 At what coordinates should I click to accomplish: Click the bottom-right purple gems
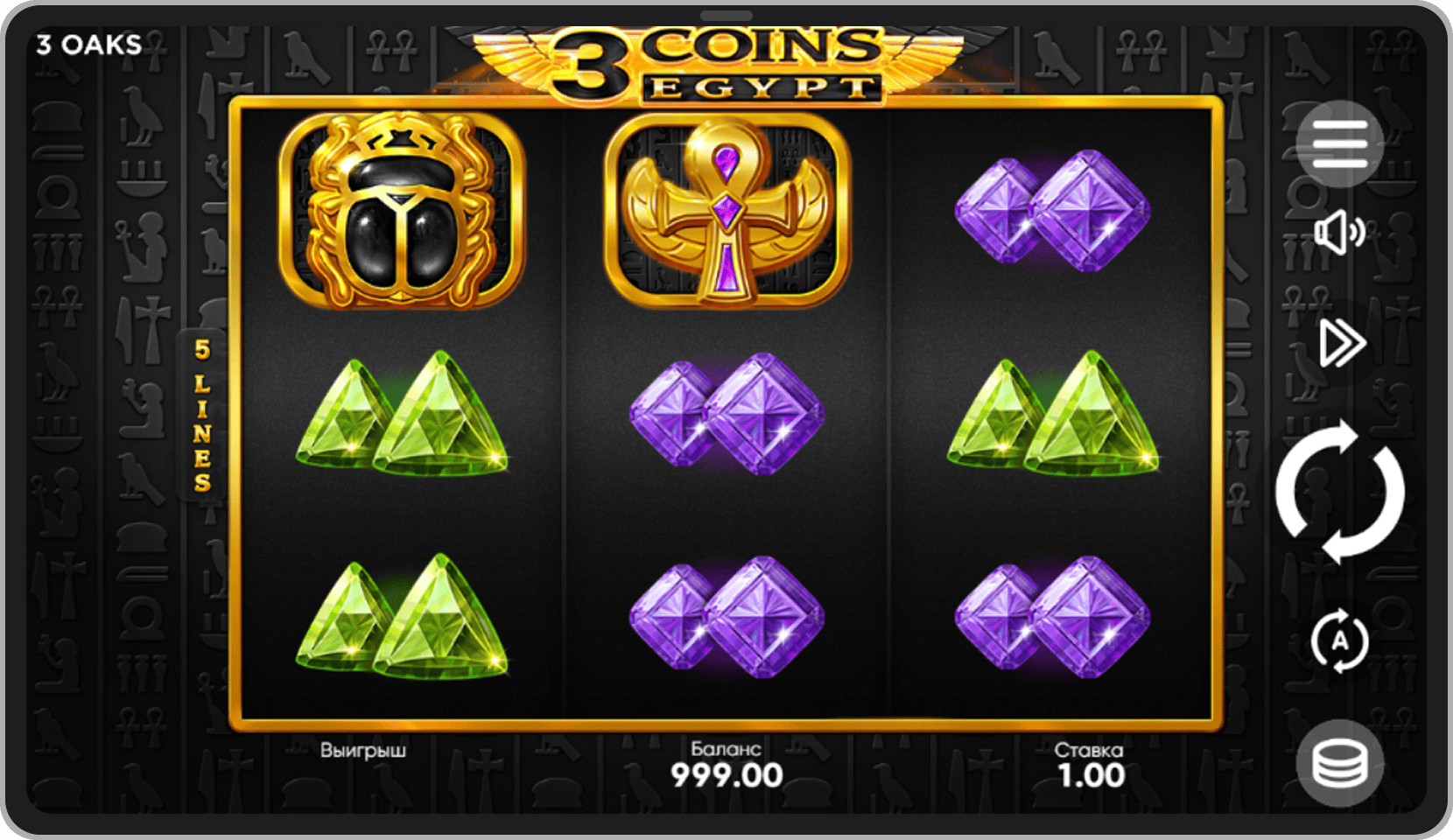(1051, 616)
